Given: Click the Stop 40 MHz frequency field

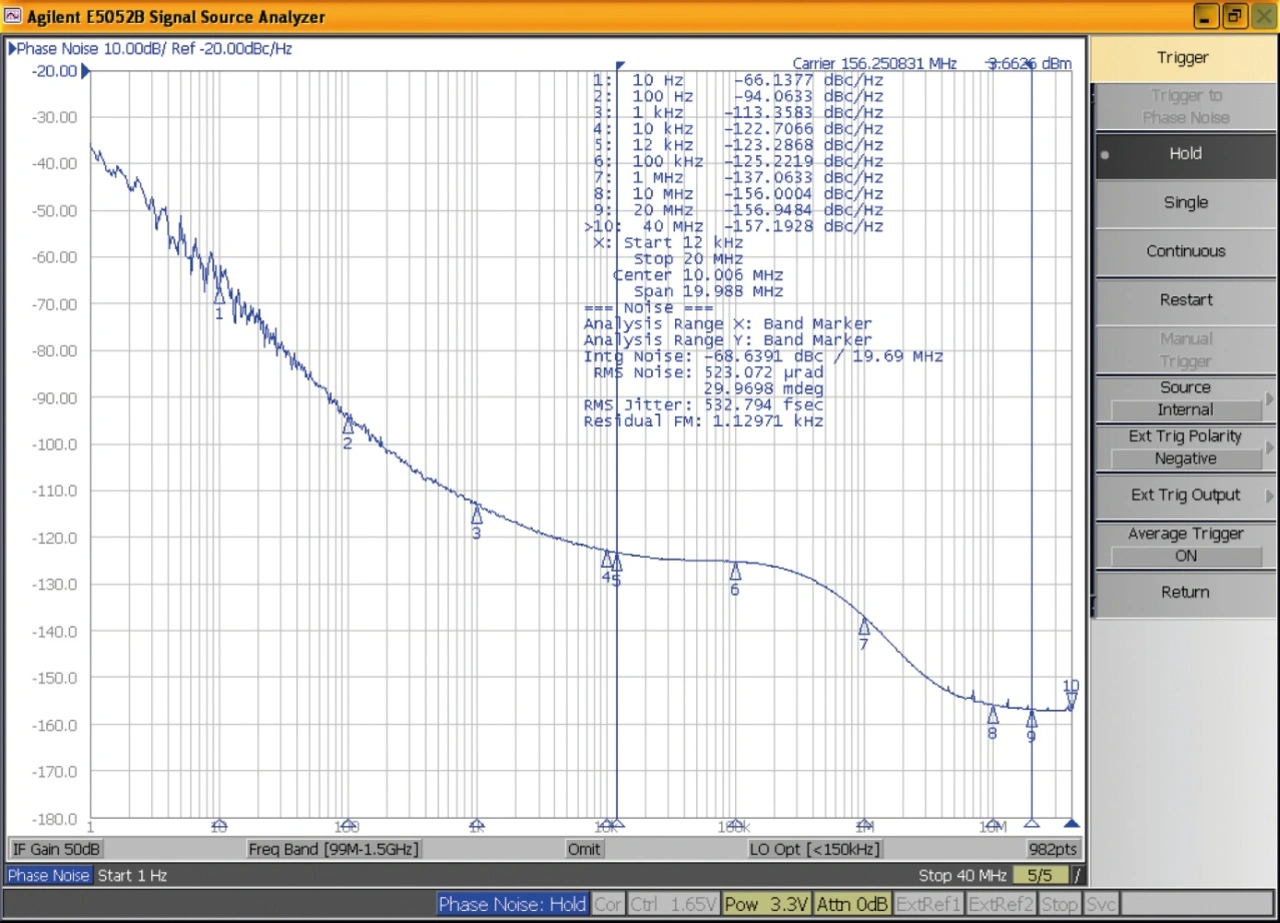Looking at the screenshot, I should tap(962, 875).
